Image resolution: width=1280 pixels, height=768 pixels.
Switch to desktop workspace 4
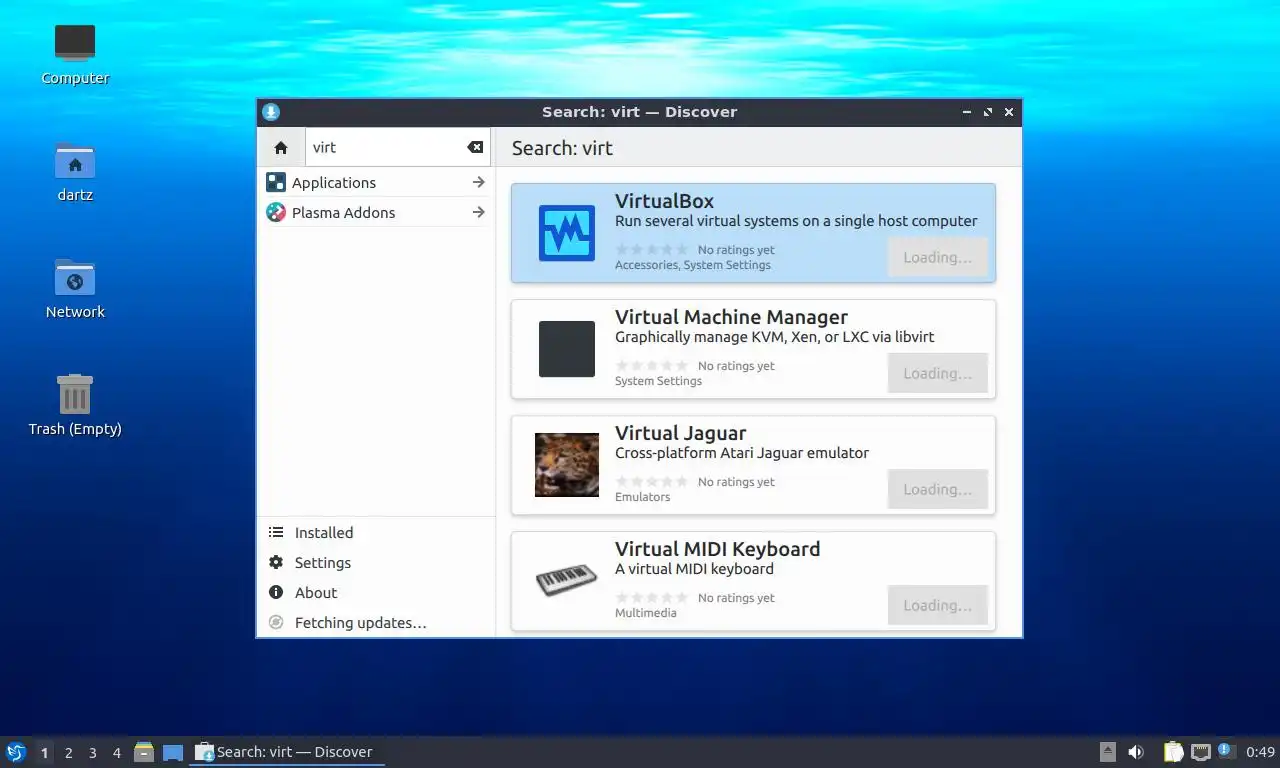(x=116, y=752)
